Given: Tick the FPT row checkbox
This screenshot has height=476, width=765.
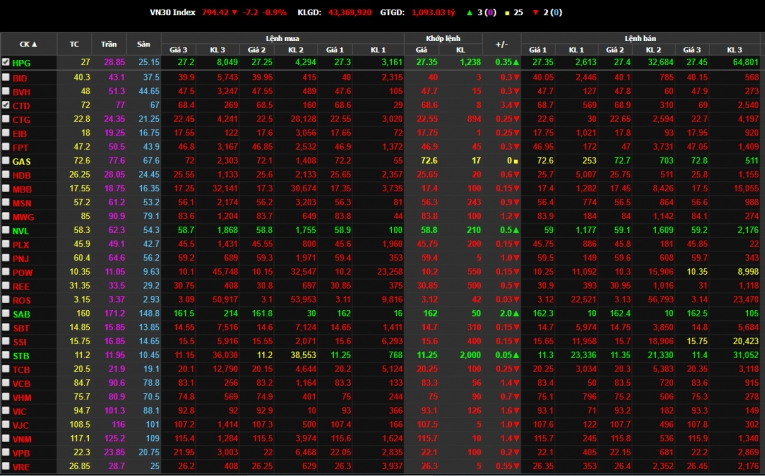Looking at the screenshot, I should [x=5, y=147].
